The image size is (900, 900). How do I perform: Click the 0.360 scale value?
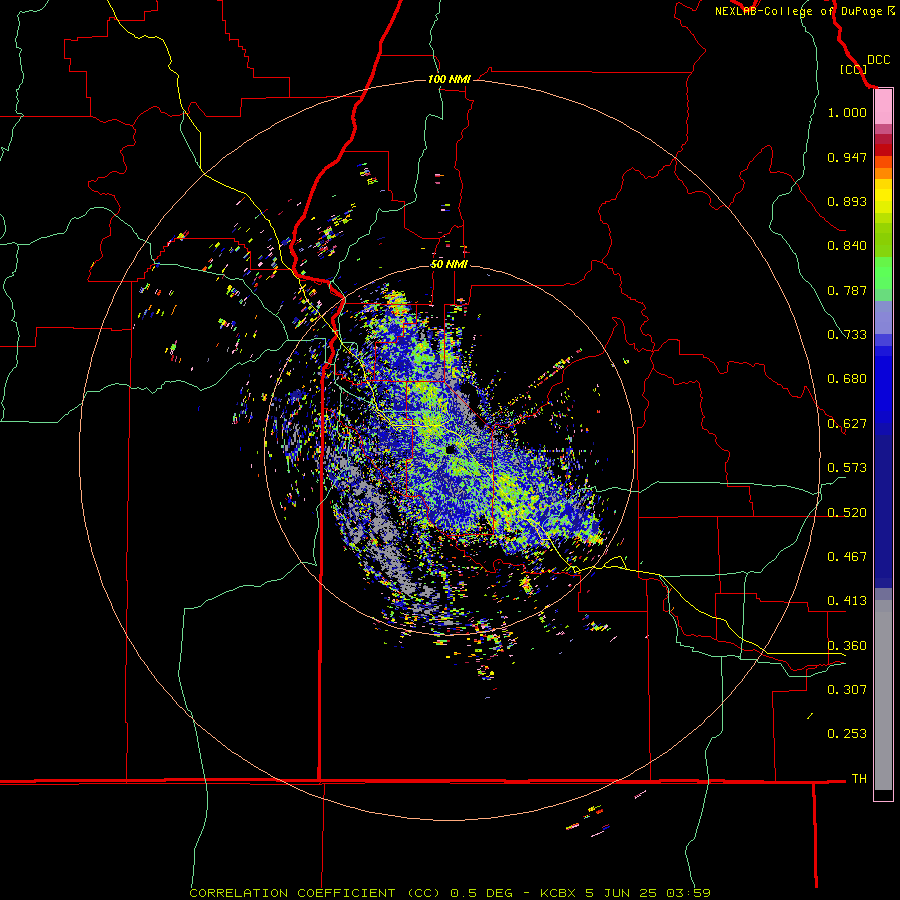pyautogui.click(x=847, y=646)
